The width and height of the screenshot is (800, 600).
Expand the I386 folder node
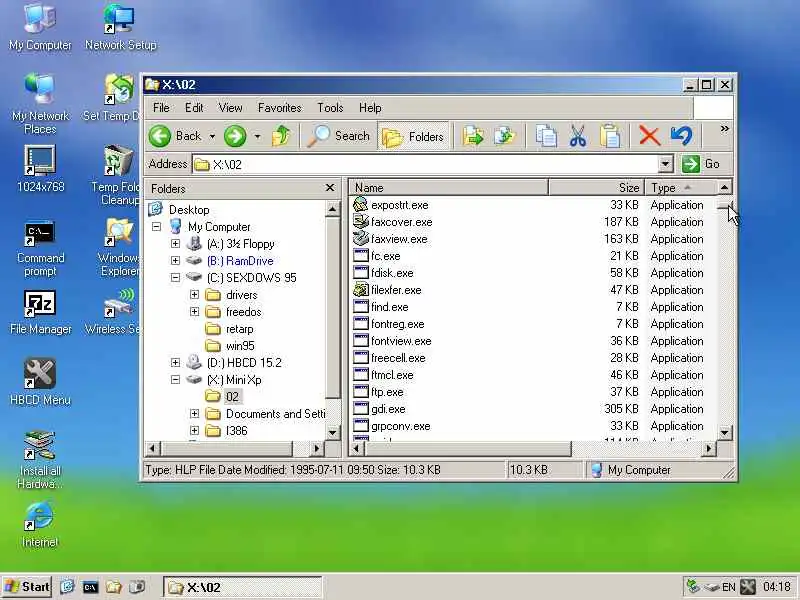coord(194,431)
